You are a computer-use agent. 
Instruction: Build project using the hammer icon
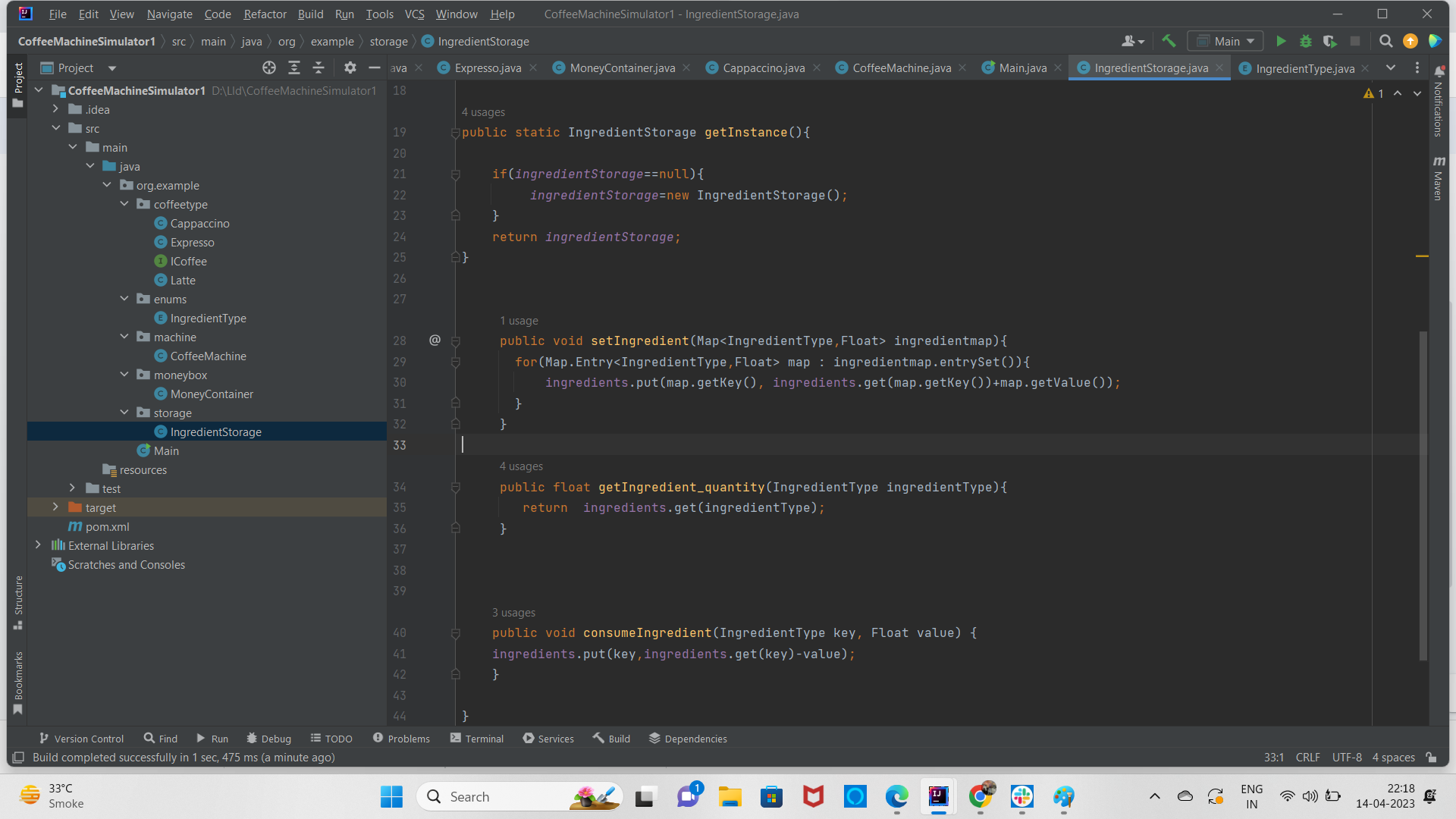click(1169, 41)
